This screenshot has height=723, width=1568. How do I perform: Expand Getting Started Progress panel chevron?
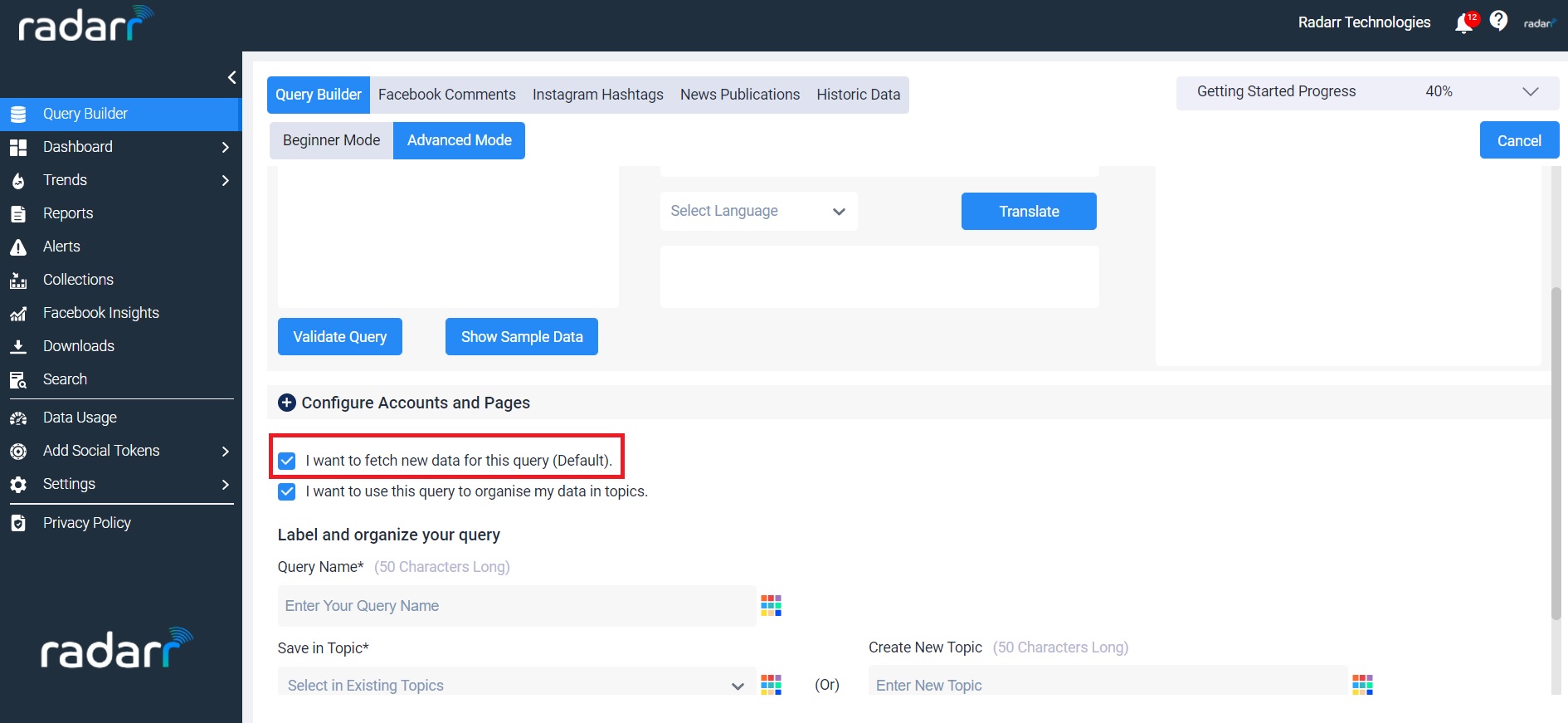(x=1531, y=91)
